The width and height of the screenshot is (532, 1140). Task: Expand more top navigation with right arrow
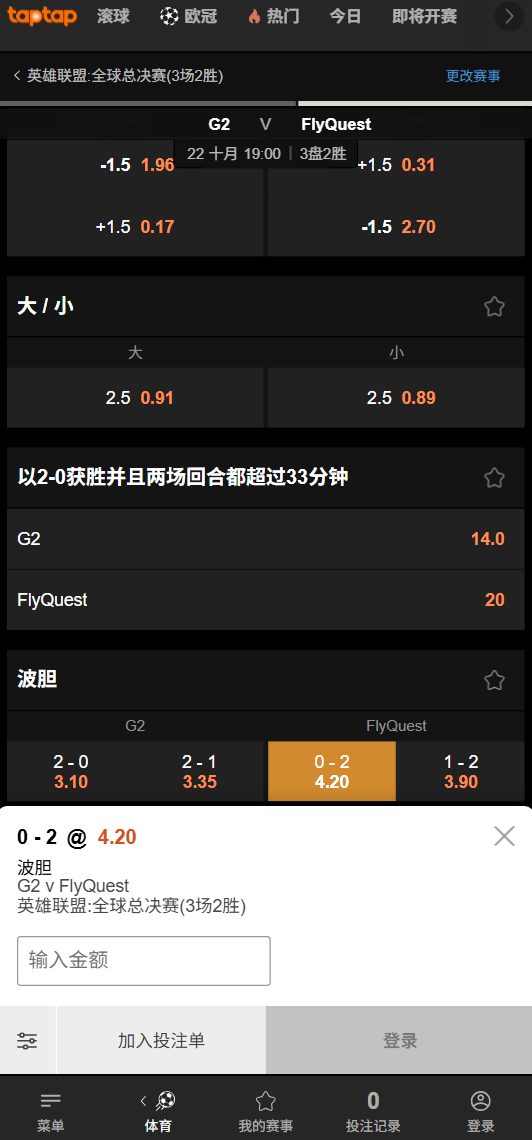click(x=509, y=17)
